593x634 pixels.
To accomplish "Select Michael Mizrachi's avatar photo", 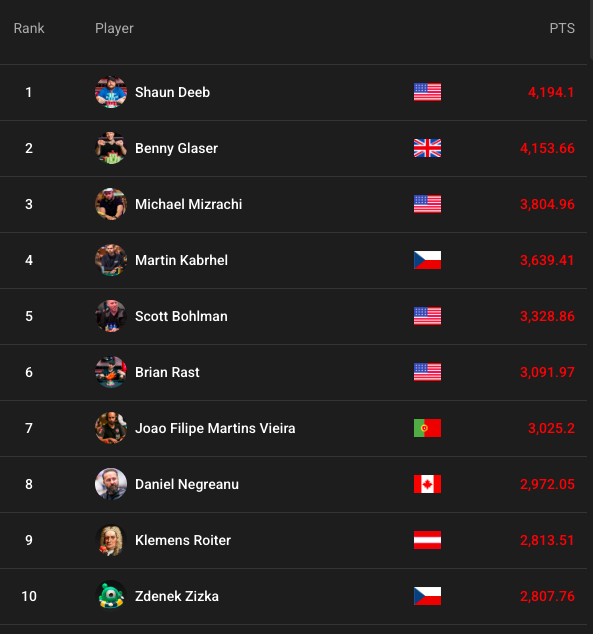I will pos(111,204).
